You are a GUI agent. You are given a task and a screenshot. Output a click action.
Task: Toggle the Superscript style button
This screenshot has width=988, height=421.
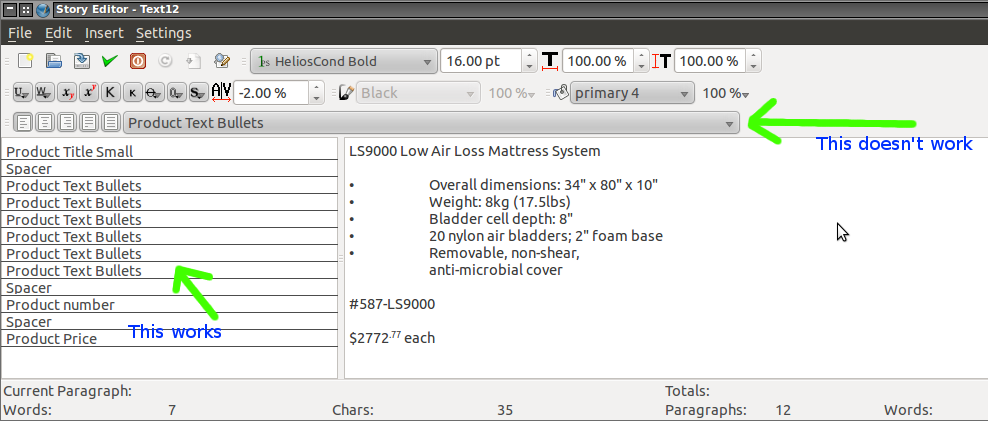[x=89, y=93]
